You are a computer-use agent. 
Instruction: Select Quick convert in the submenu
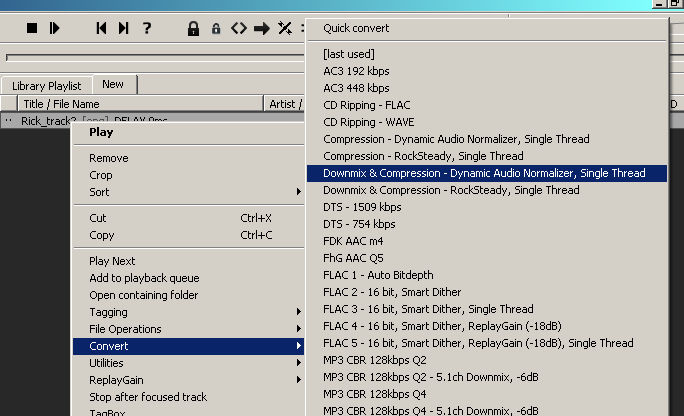487,28
